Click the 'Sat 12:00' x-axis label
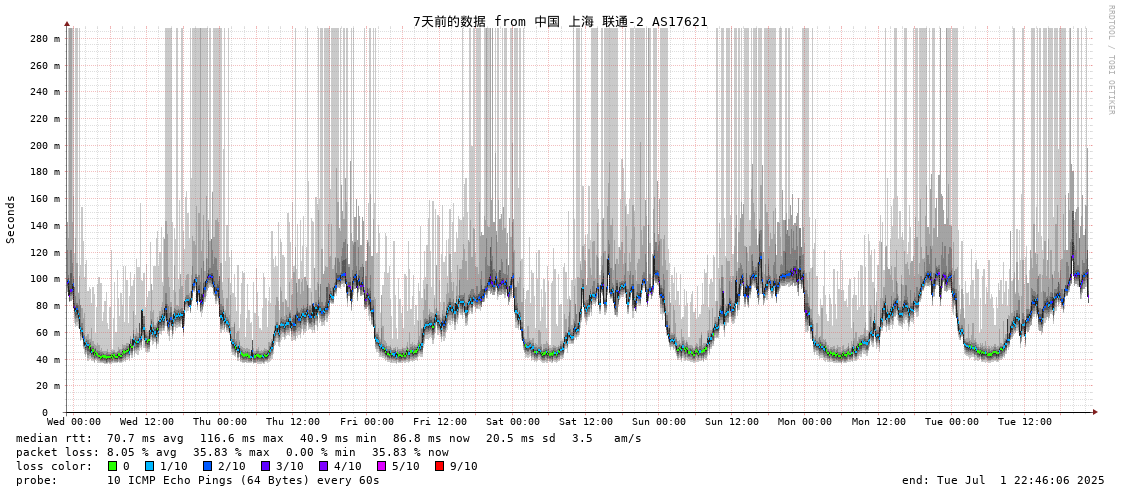The image size is (1121, 494). [586, 422]
